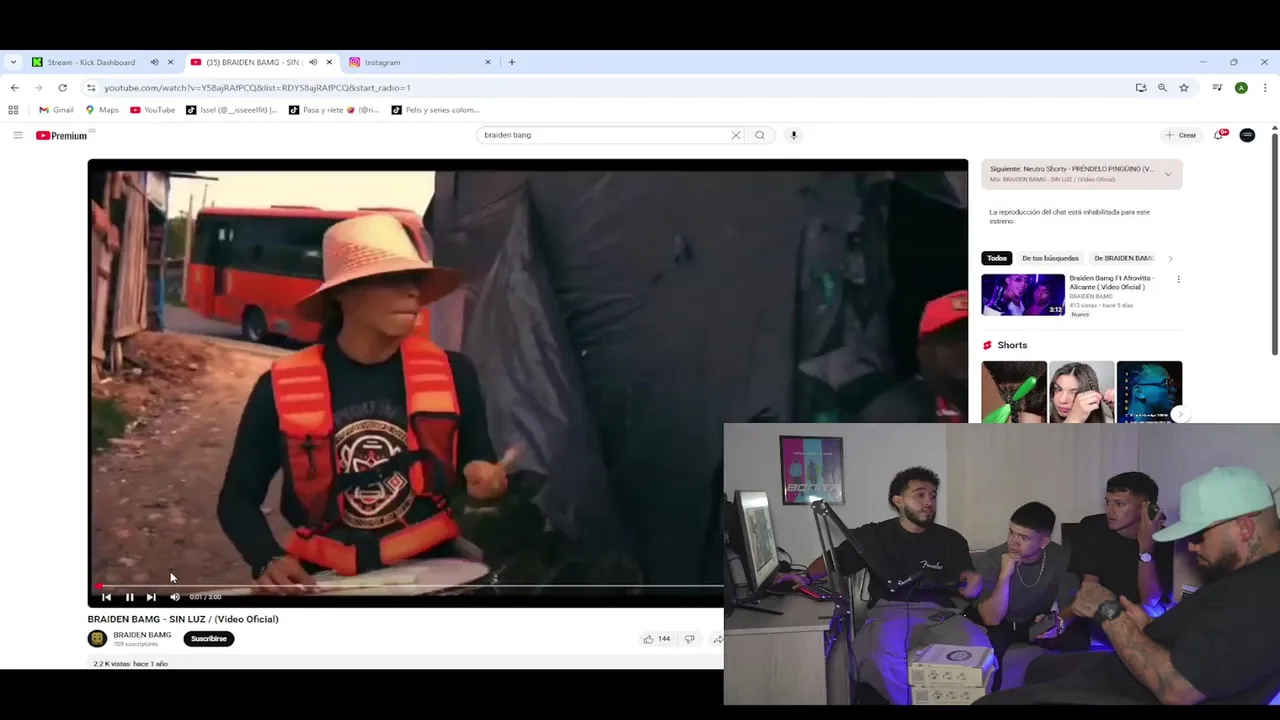Dislike the video with thumbs down

point(689,639)
